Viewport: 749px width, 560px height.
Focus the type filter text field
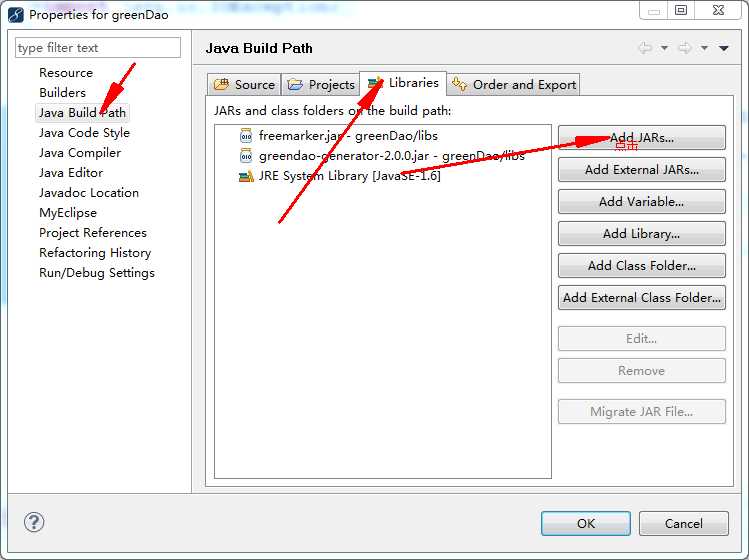tap(98, 48)
